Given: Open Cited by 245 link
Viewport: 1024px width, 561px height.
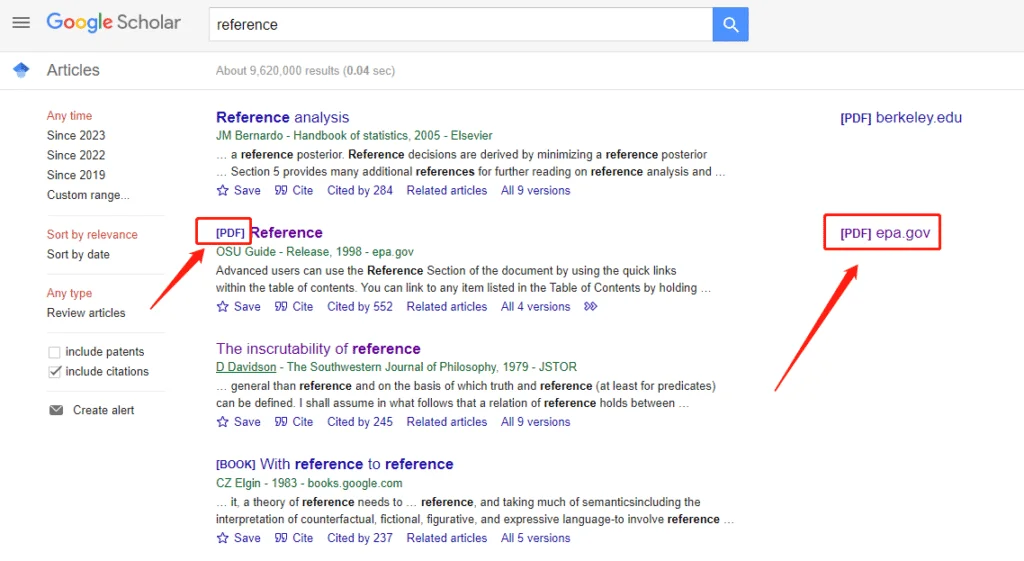Looking at the screenshot, I should 360,422.
